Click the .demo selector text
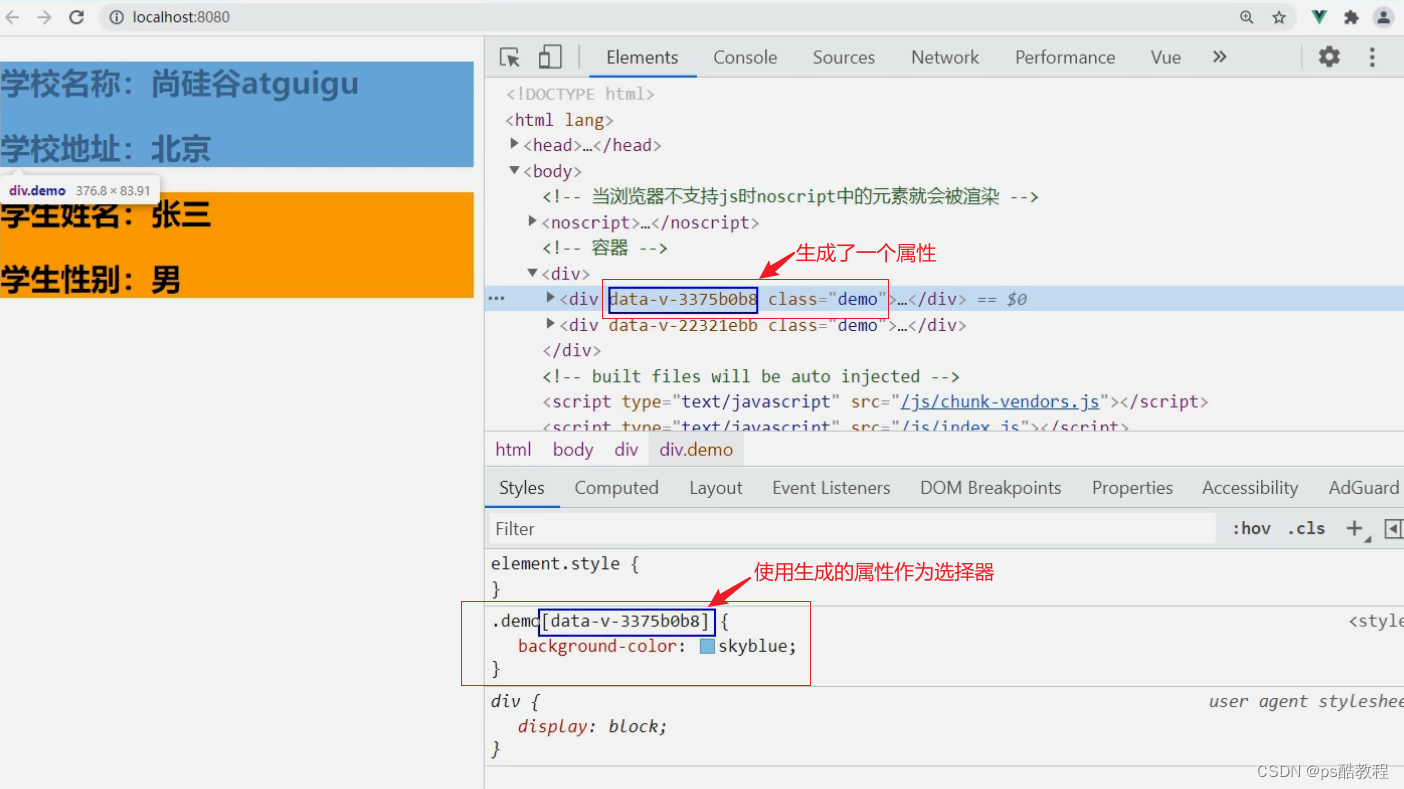Image resolution: width=1404 pixels, height=789 pixels. (x=515, y=621)
